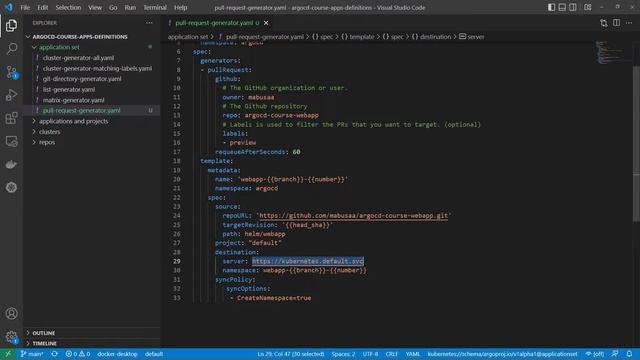Screen dimensions: 640x360
Task: Open the Manage settings gear
Action: 11,337
